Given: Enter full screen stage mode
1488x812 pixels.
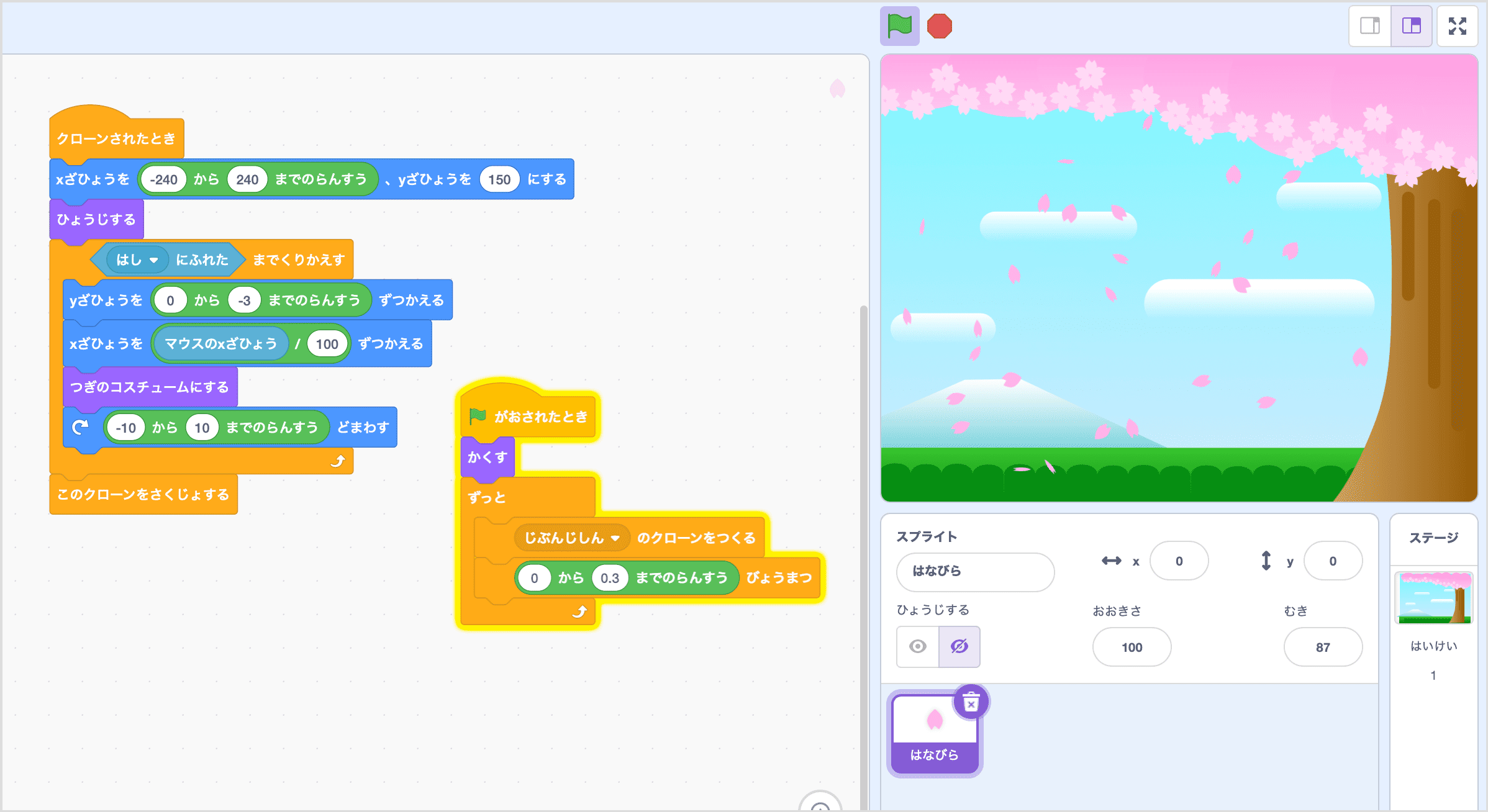Looking at the screenshot, I should tap(1457, 26).
